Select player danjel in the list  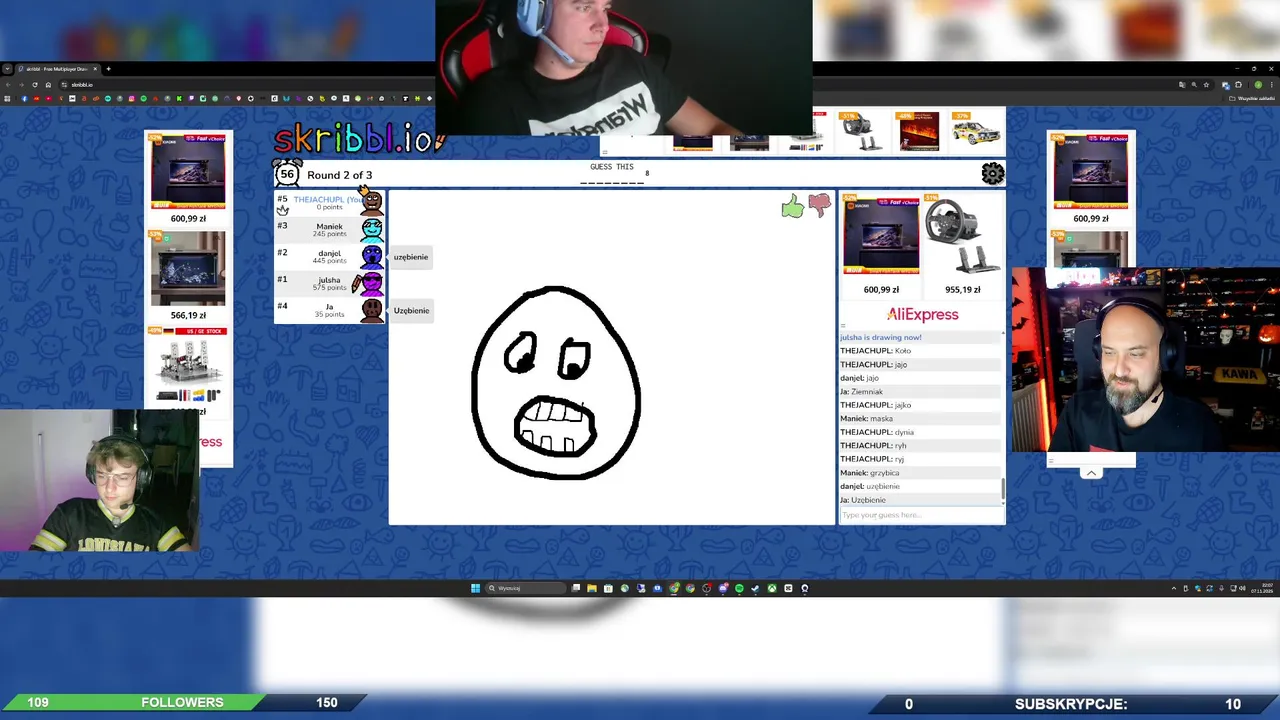(x=329, y=256)
